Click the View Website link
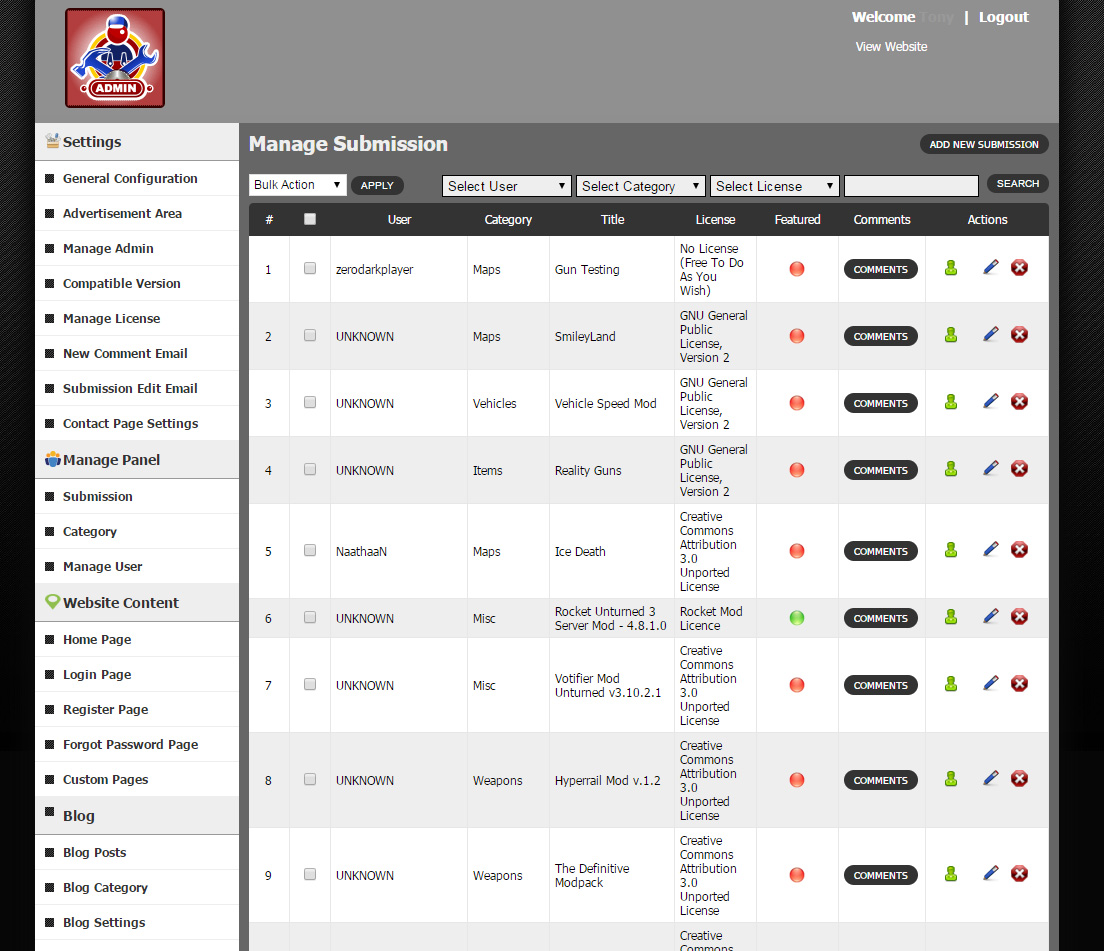 point(891,46)
